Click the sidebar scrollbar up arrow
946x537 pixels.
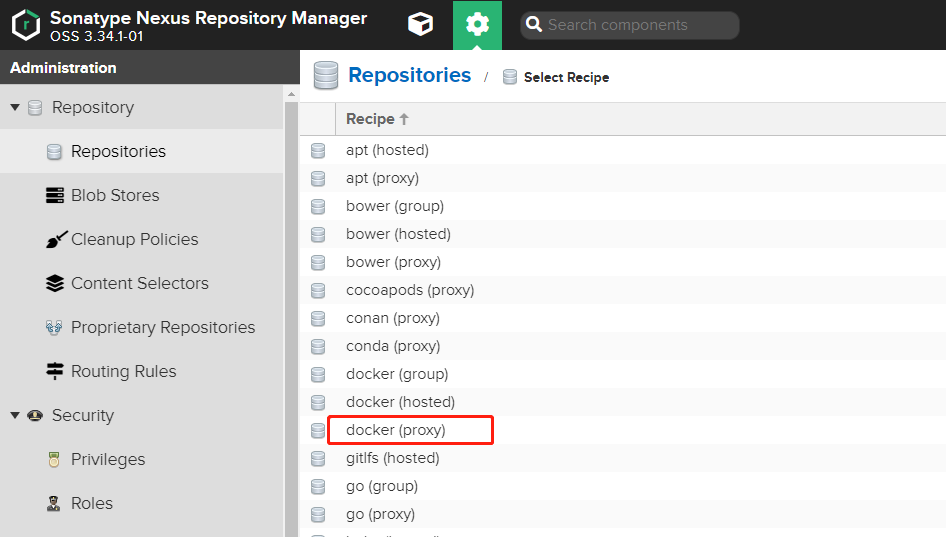[292, 95]
